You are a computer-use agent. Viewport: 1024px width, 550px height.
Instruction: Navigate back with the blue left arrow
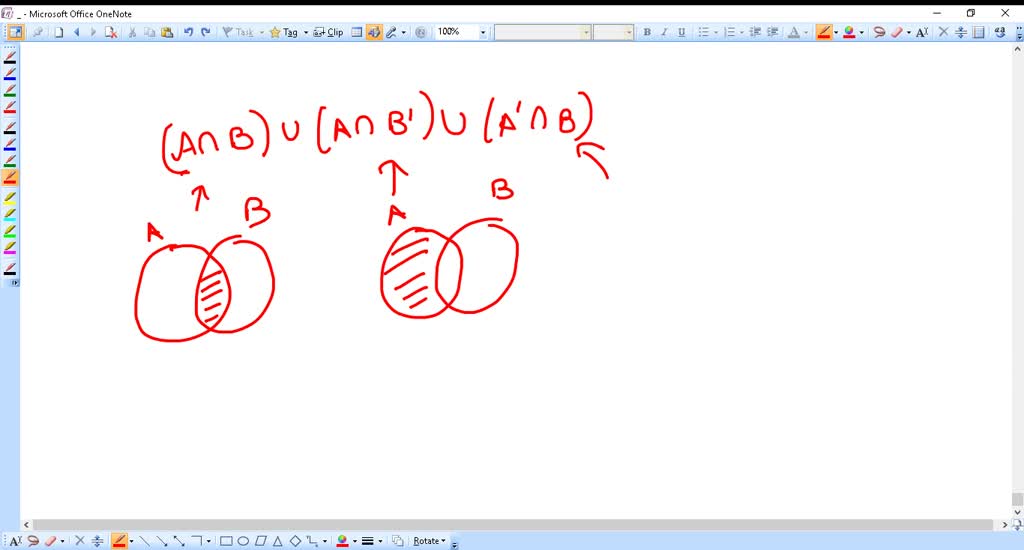coord(76,32)
